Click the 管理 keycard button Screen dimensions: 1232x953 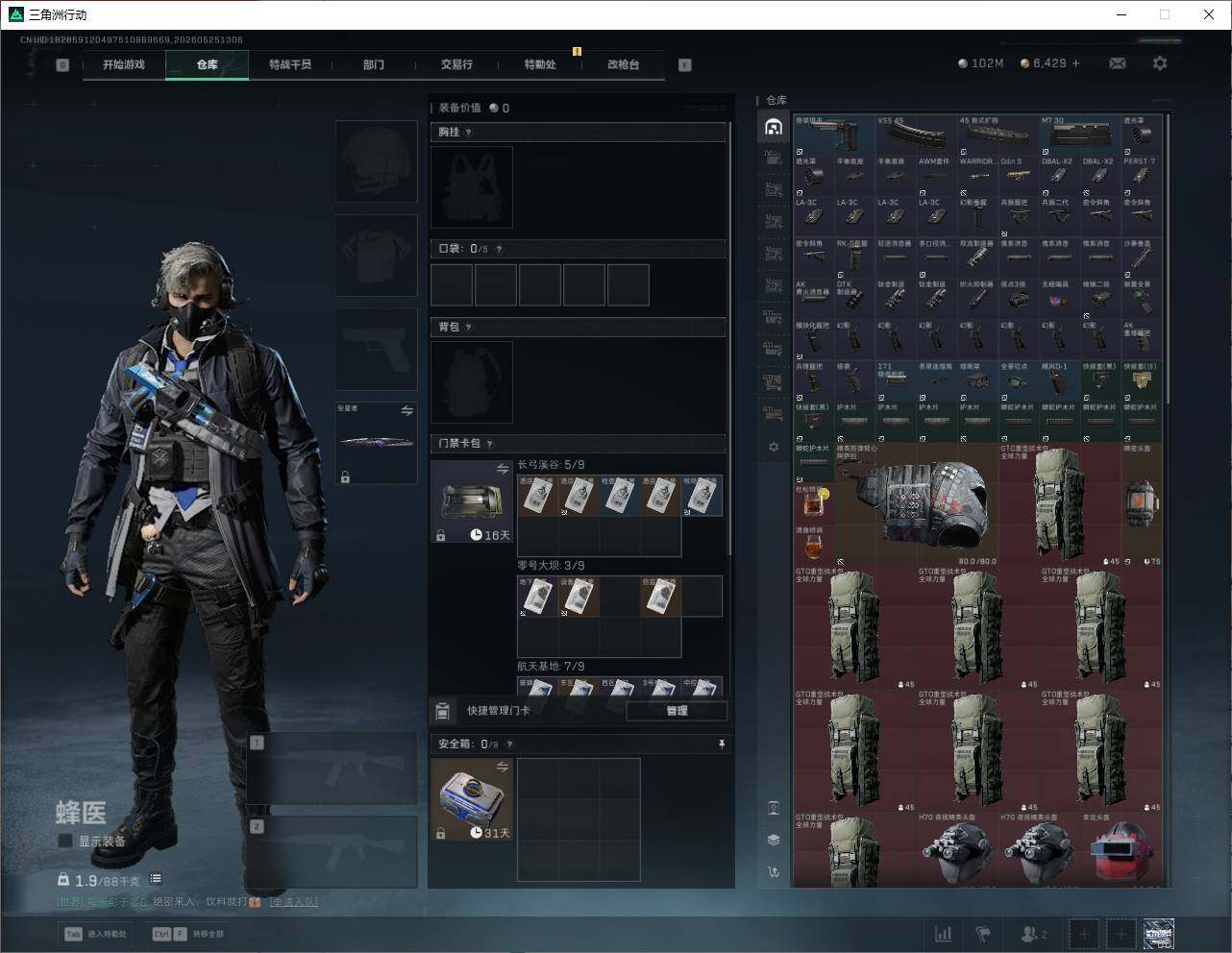pos(677,711)
